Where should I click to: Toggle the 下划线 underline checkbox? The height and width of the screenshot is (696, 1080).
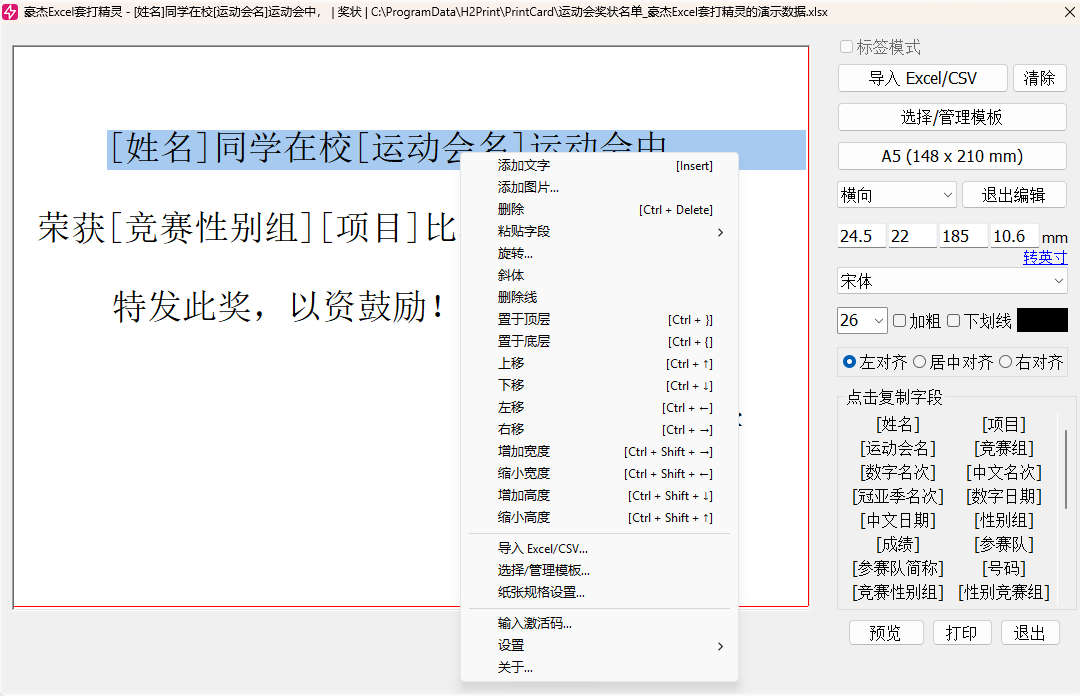[953, 320]
